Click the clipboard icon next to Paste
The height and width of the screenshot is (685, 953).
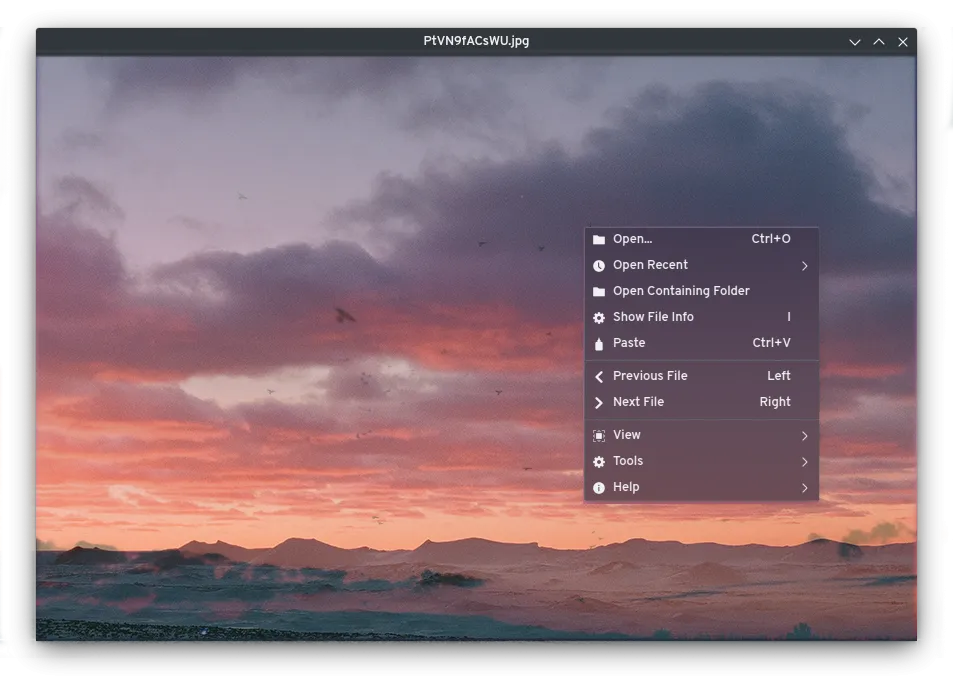point(599,344)
